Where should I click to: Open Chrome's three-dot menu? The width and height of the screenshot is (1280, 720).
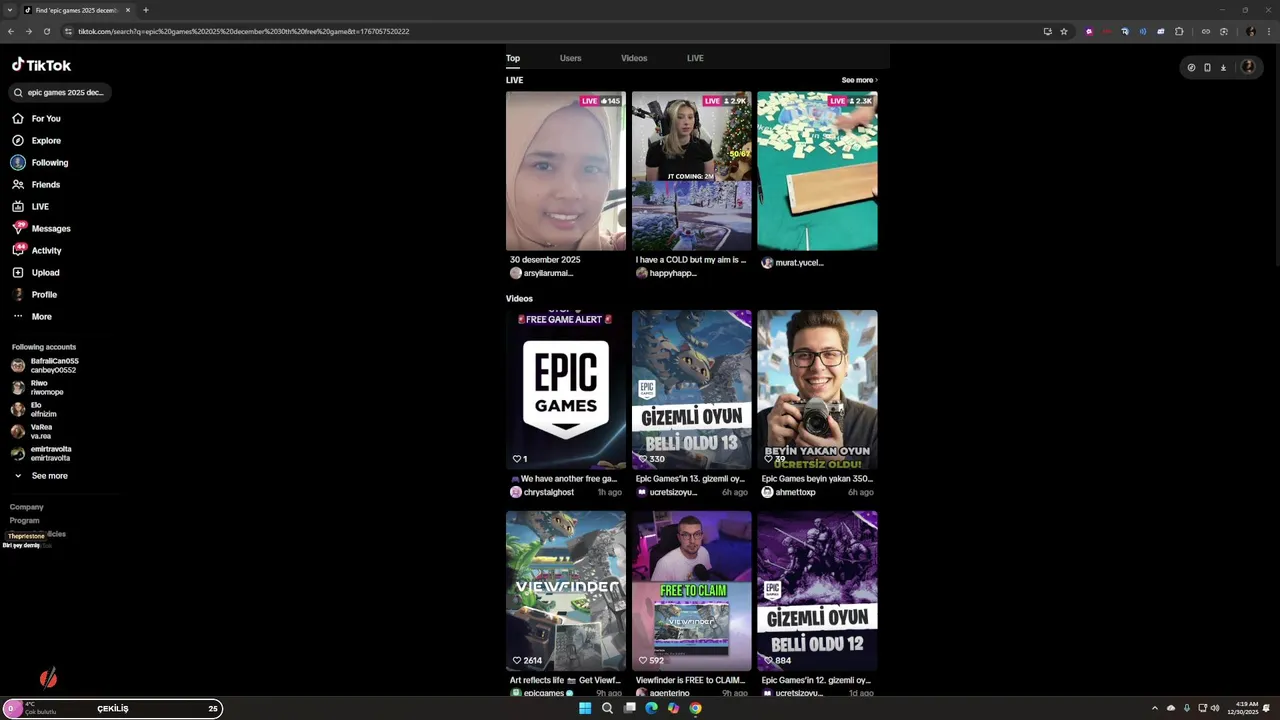click(1267, 31)
